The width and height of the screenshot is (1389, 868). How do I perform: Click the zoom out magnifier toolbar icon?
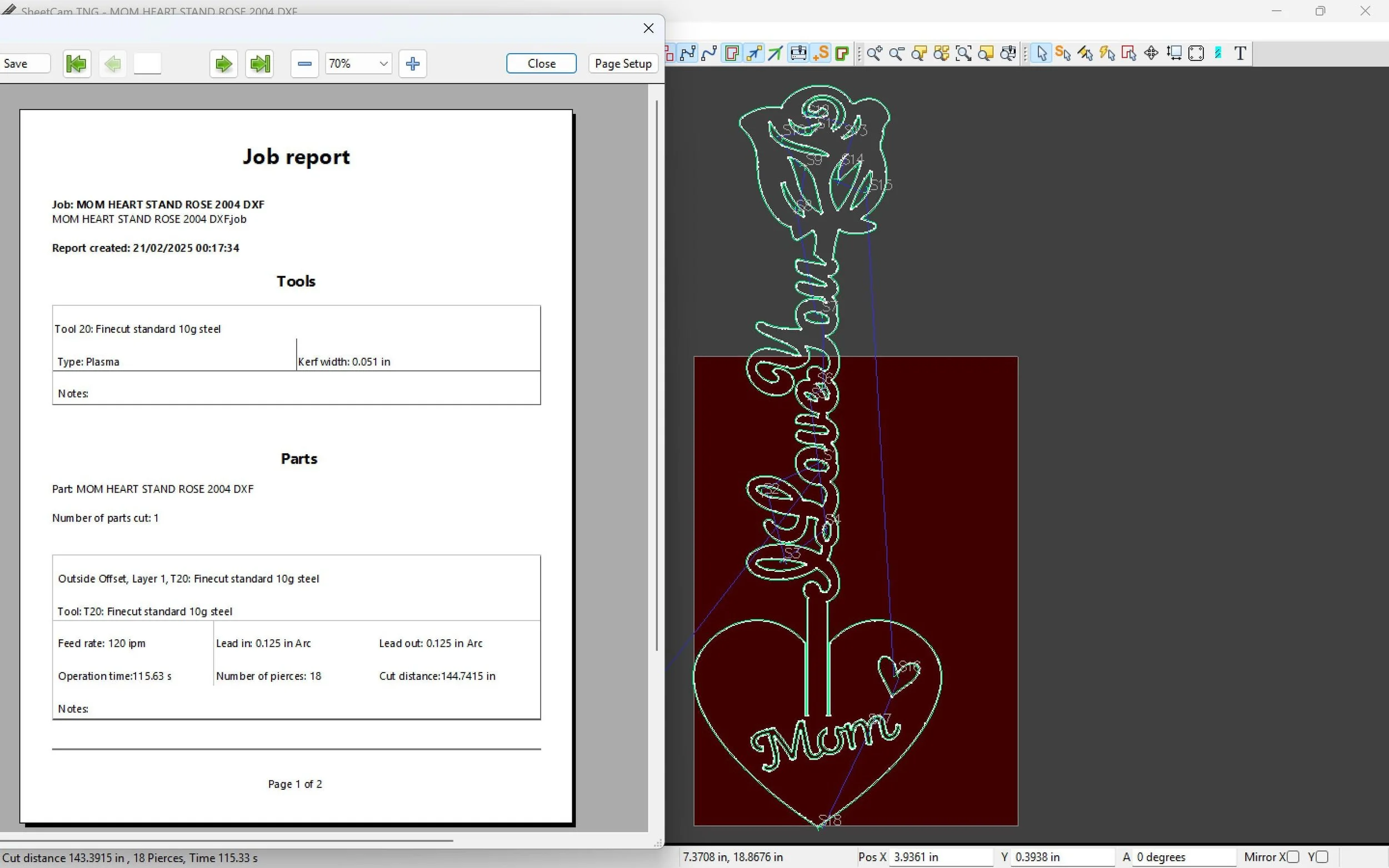point(896,53)
